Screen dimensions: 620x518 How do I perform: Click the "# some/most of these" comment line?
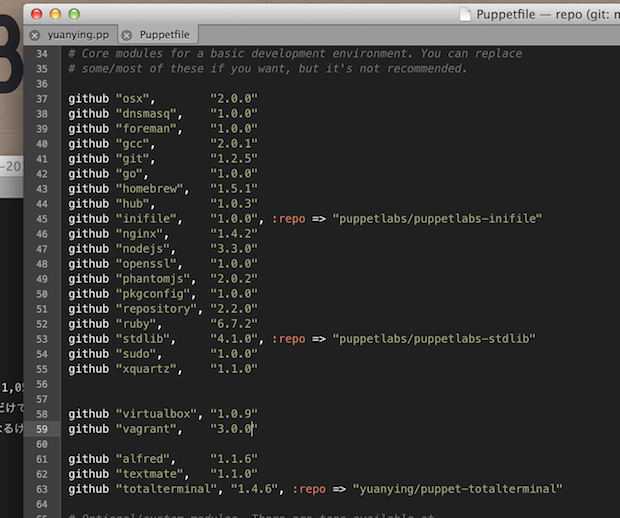tap(268, 69)
